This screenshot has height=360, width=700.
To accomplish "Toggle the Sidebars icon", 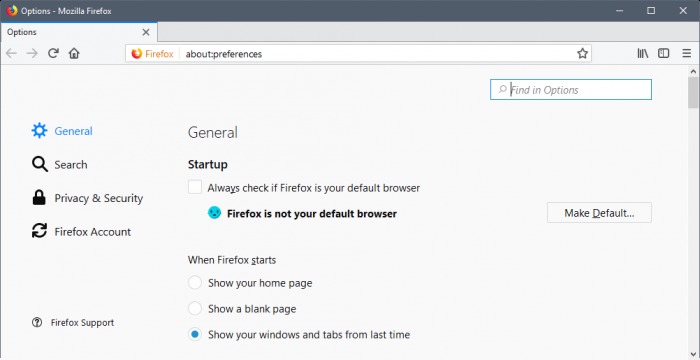I will tap(664, 54).
